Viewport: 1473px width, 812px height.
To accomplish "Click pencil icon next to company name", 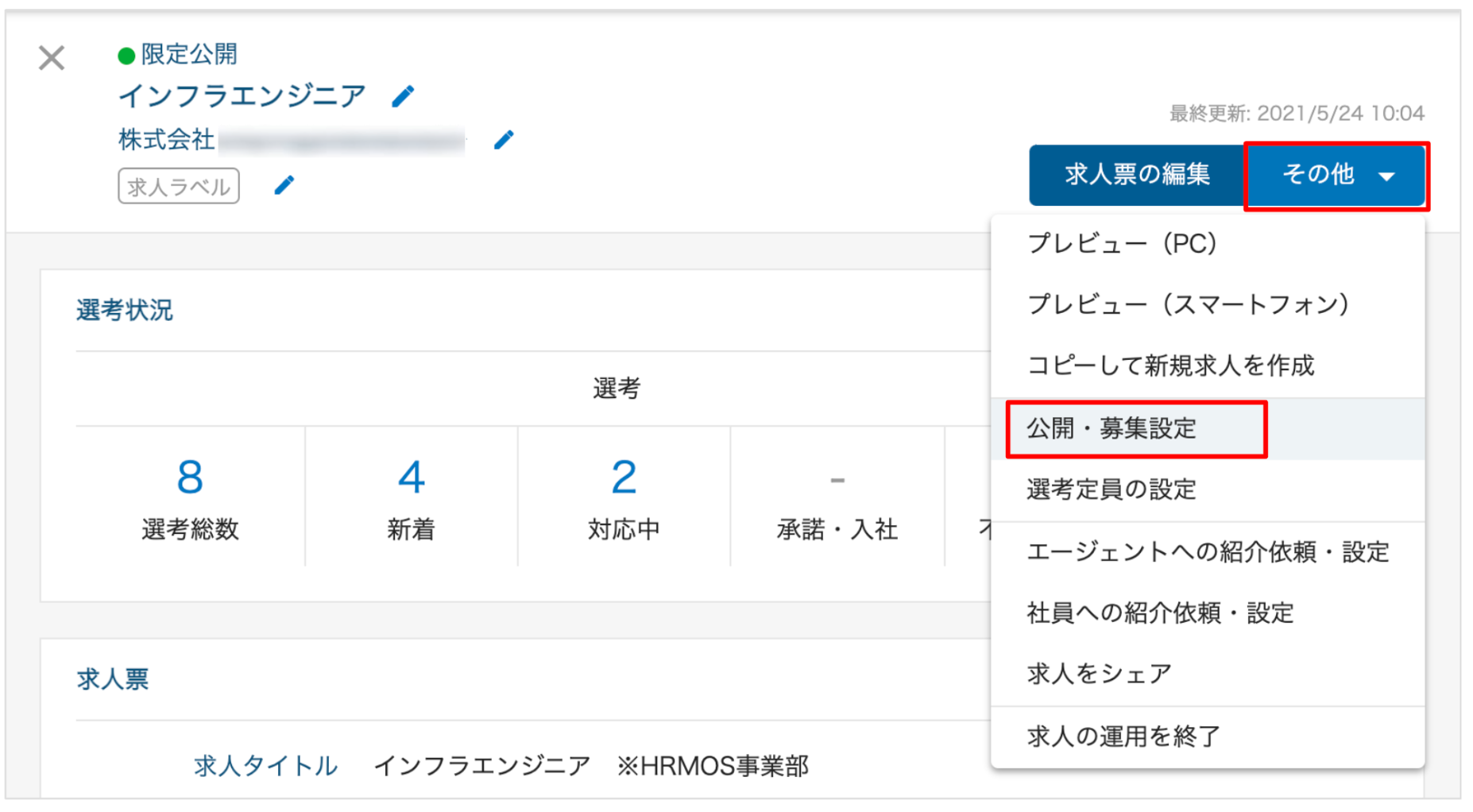I will tap(504, 140).
